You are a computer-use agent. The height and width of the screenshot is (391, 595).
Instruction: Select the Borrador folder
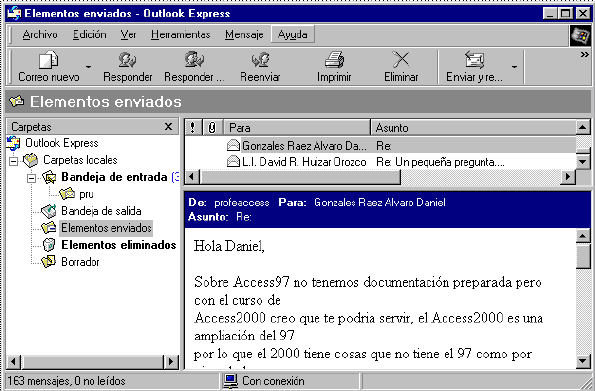point(80,262)
